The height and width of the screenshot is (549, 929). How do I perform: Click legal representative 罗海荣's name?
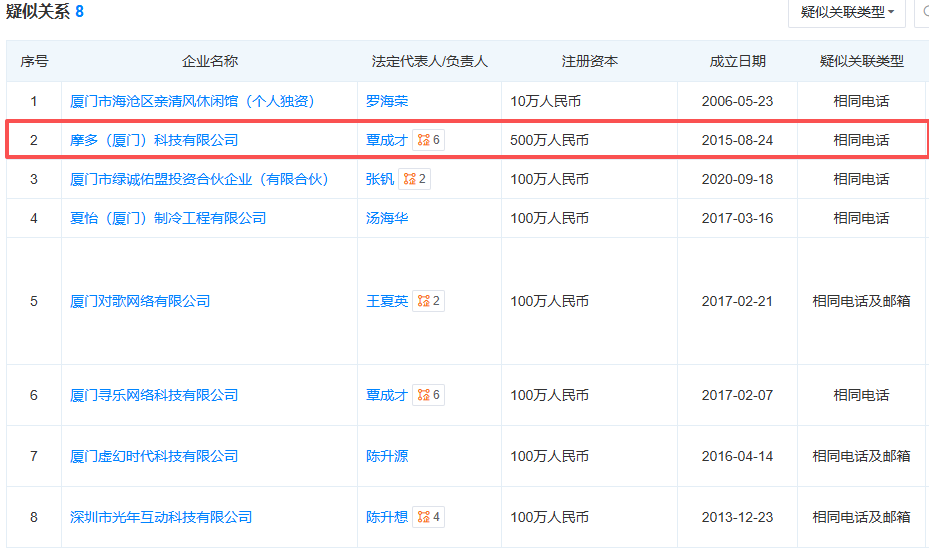387,101
